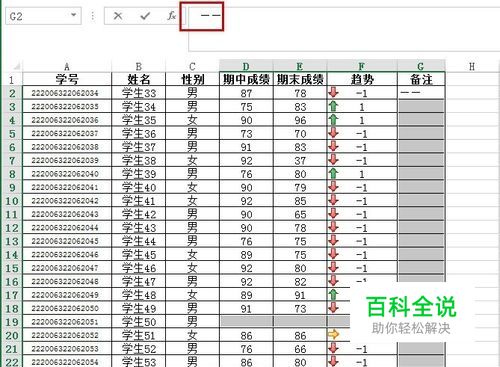500x367 pixels.
Task: Select gray remark cell G21
Action: click(421, 349)
